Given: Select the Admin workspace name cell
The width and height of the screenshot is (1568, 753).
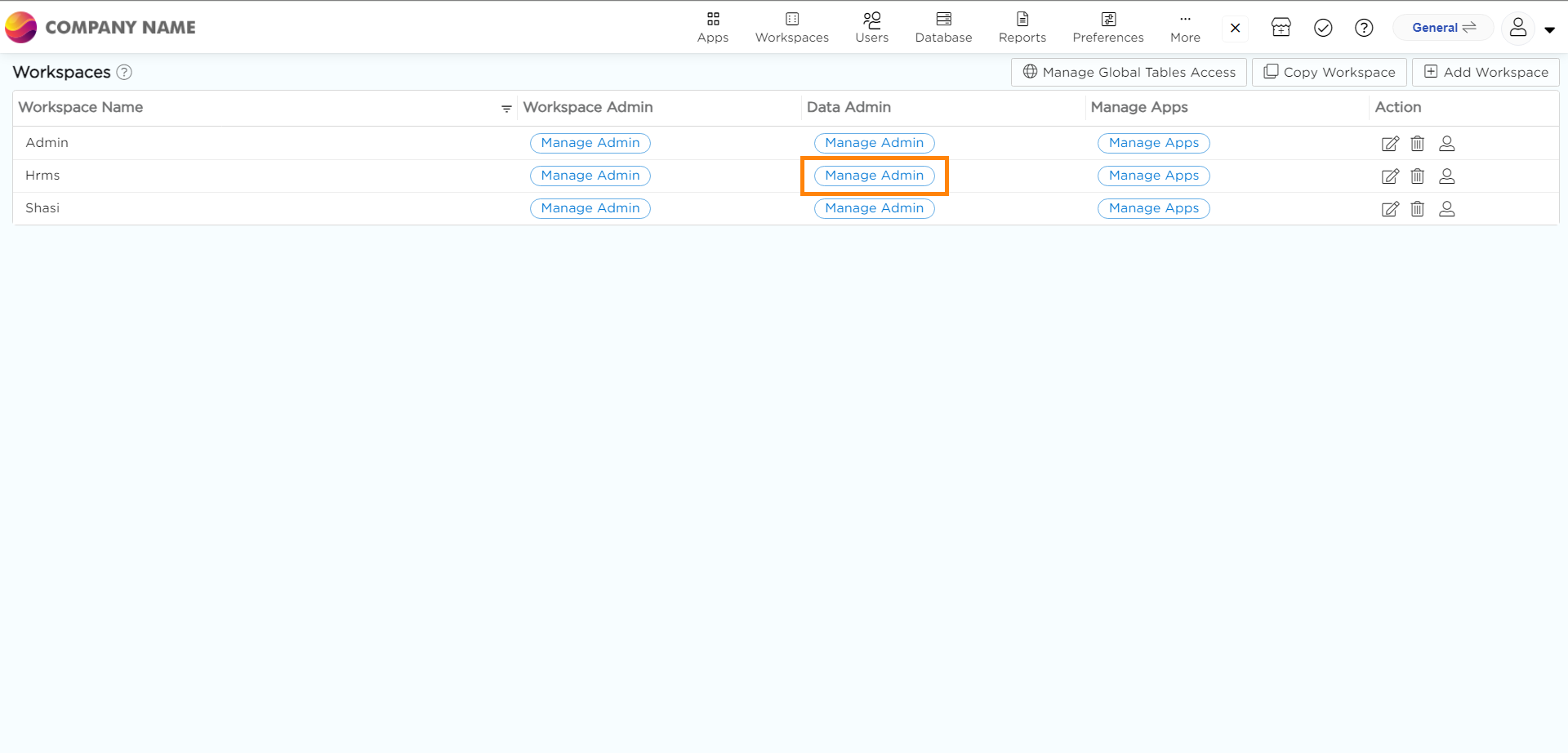Looking at the screenshot, I should click(47, 143).
